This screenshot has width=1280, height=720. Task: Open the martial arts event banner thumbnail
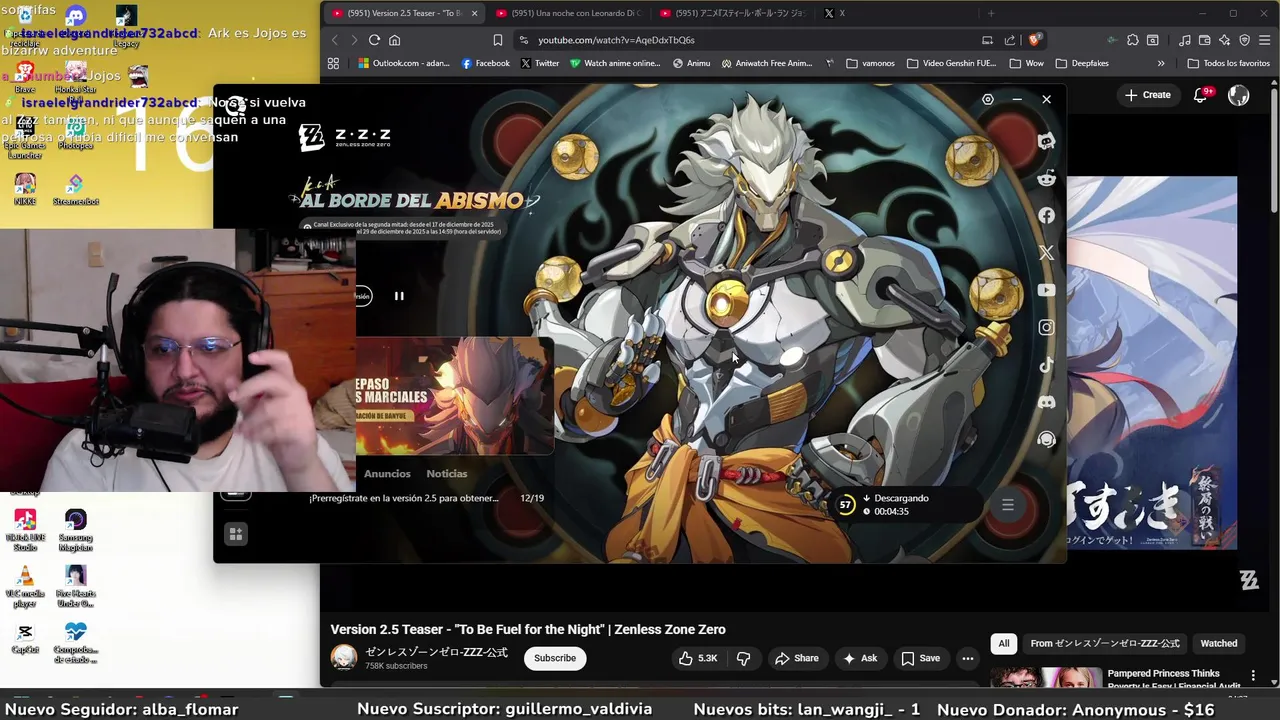(454, 397)
